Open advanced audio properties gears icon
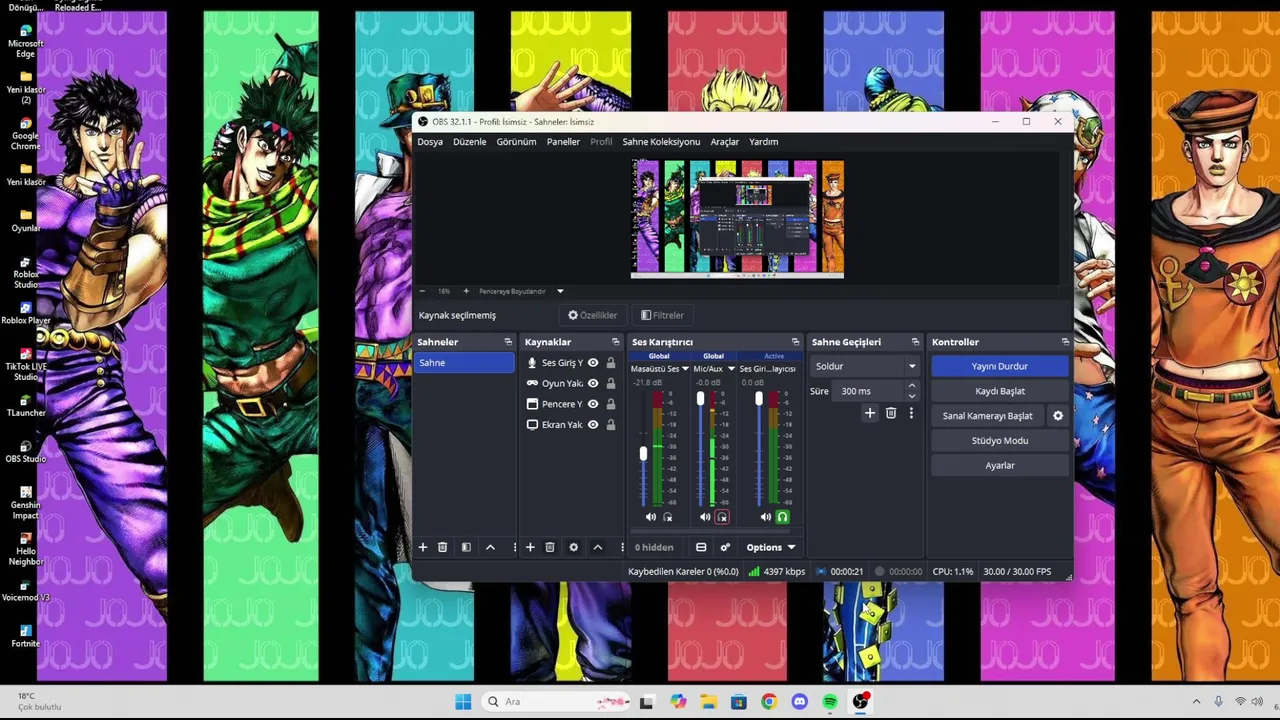1280x720 pixels. click(725, 547)
